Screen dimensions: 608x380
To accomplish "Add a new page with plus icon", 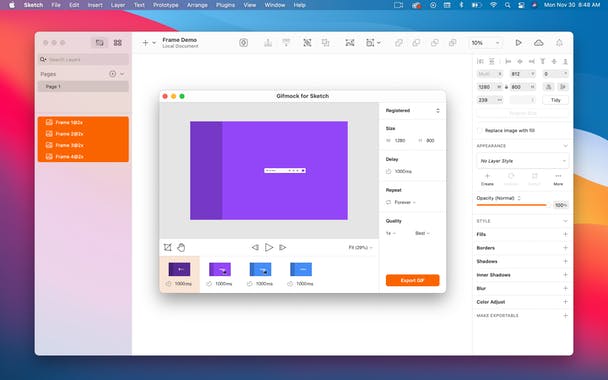I will coord(112,74).
